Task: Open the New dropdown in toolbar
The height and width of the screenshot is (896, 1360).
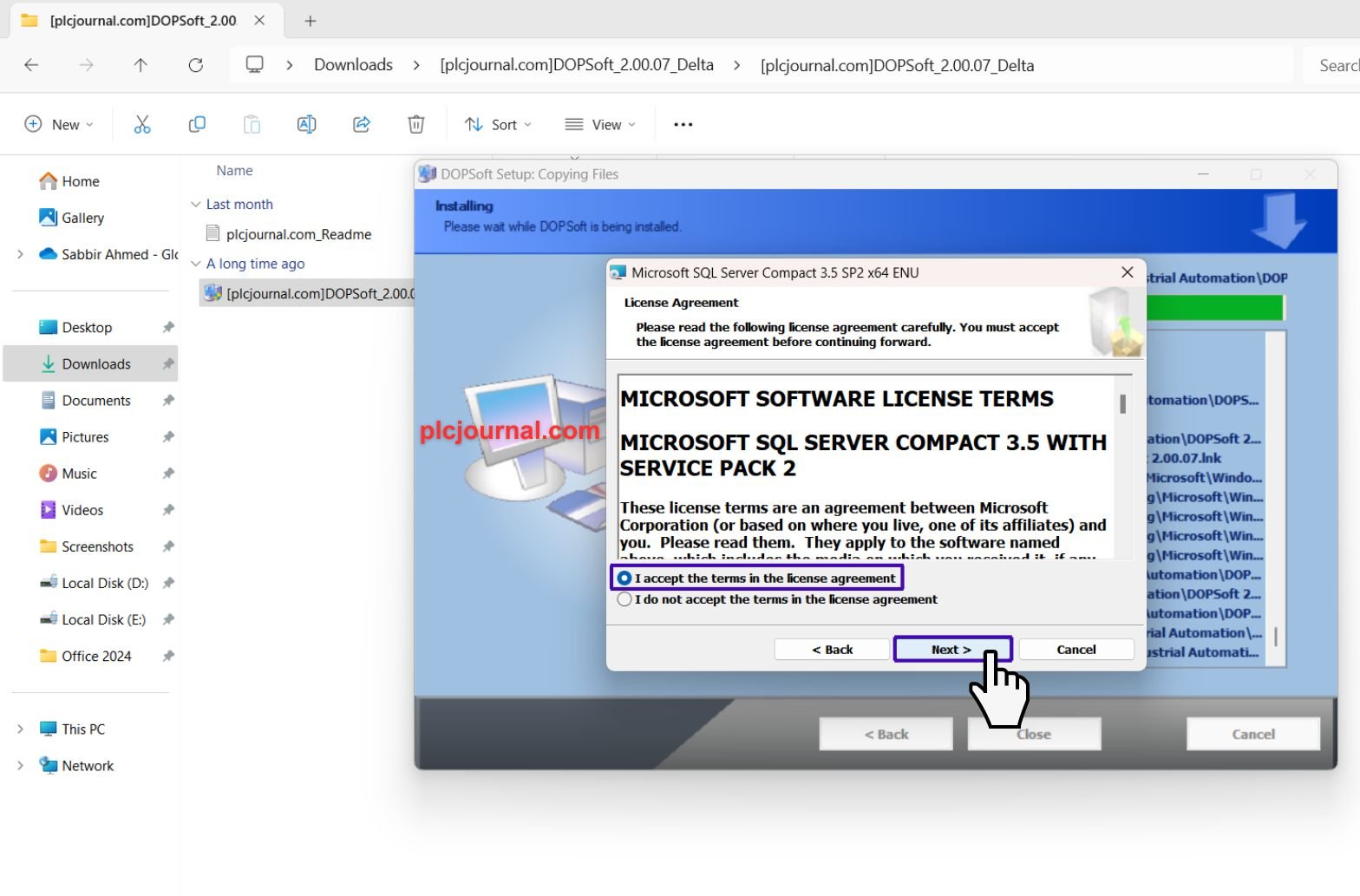Action: pos(59,125)
